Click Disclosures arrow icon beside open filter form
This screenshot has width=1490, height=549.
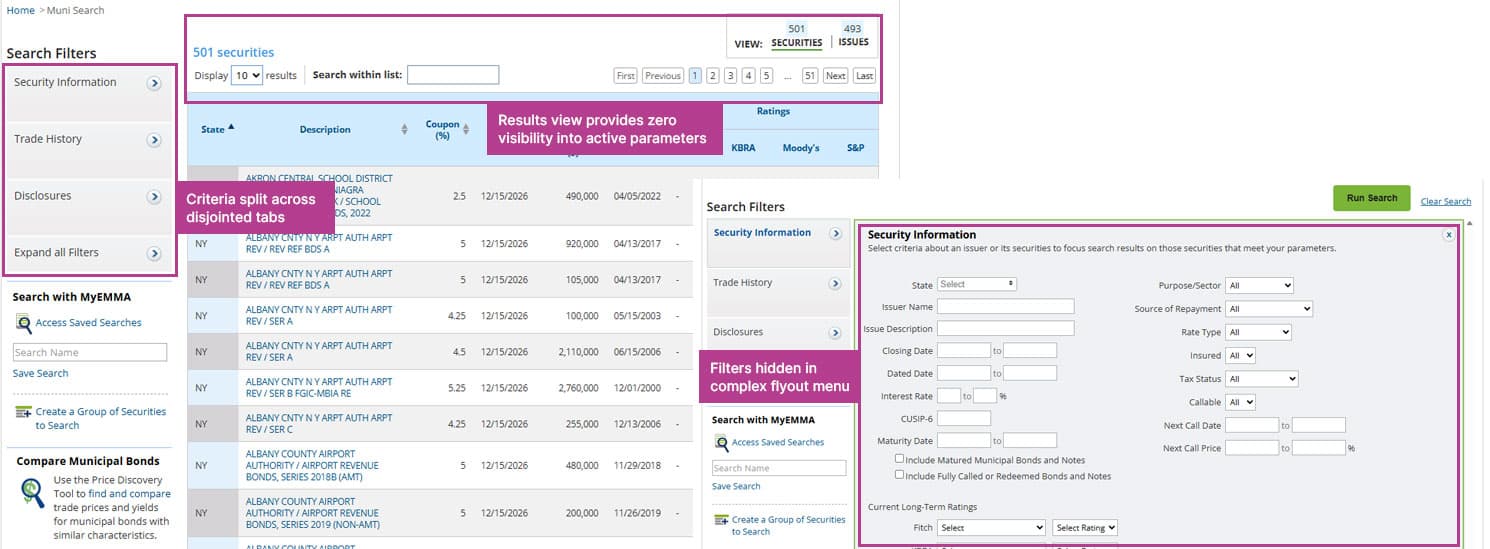point(835,333)
